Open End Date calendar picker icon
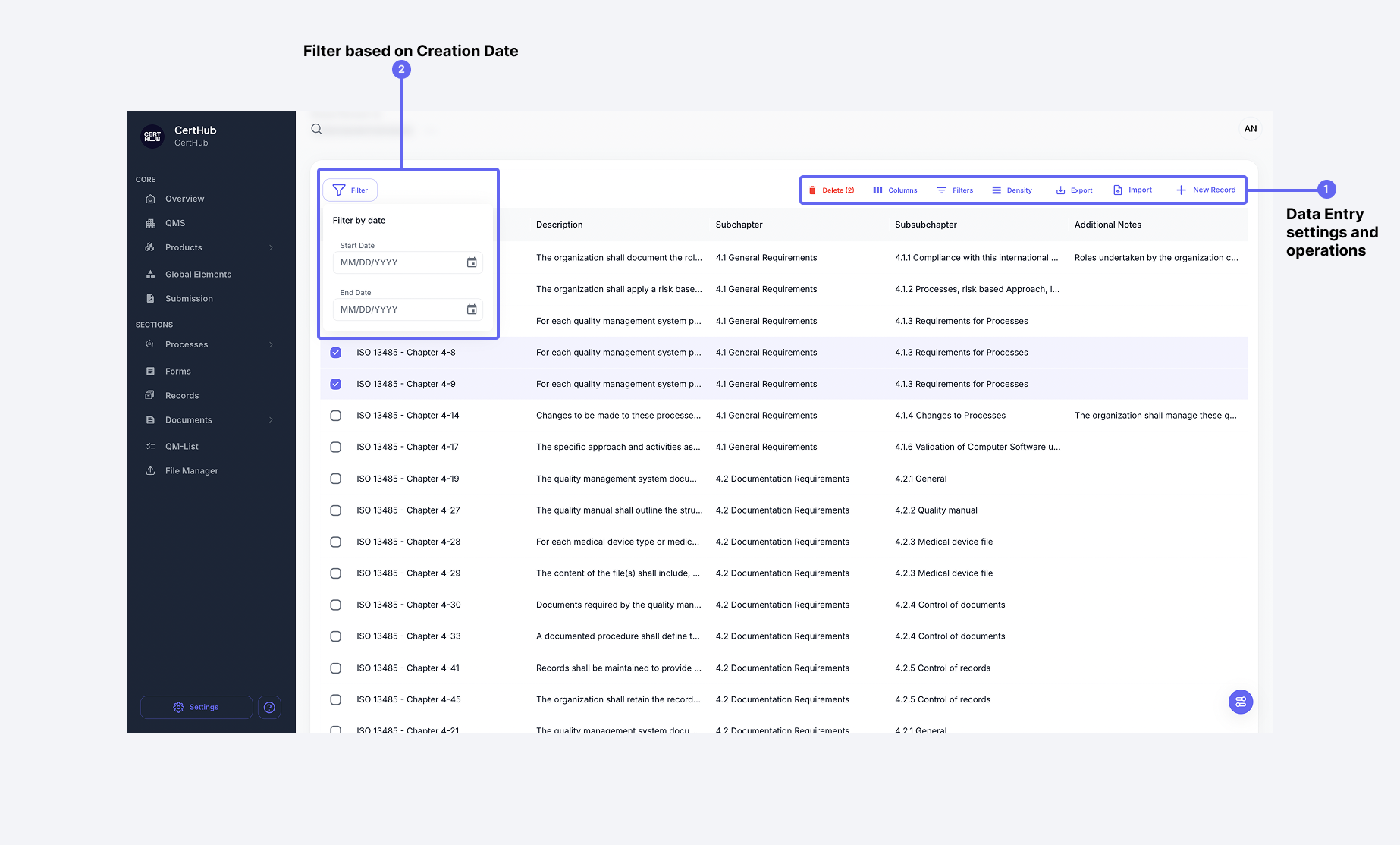Screen dimensions: 1400x845 point(472,309)
